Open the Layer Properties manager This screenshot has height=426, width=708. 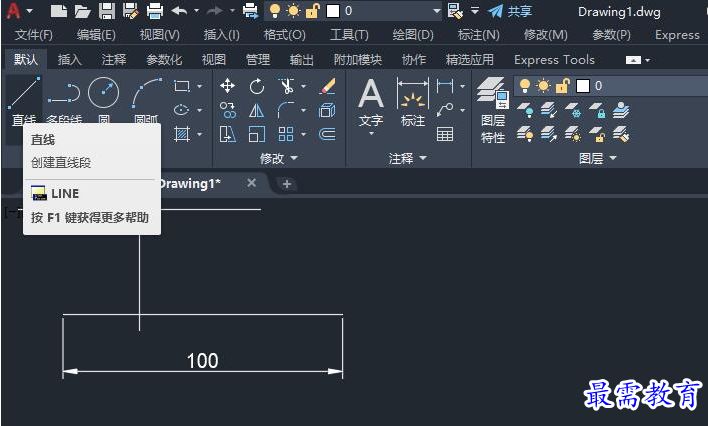tap(493, 110)
